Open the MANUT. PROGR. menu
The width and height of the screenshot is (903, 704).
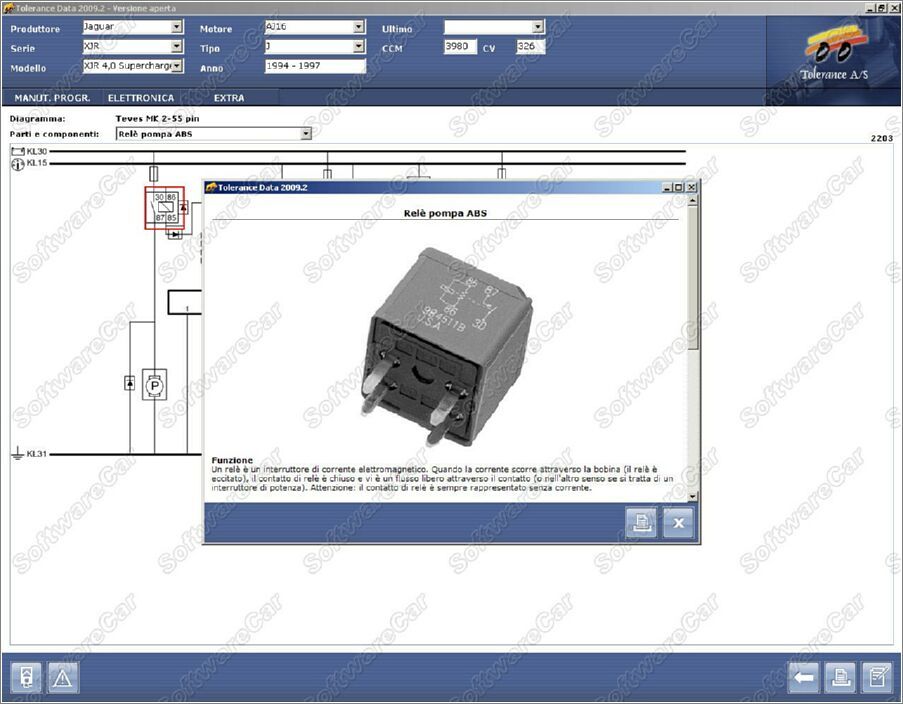click(x=52, y=98)
